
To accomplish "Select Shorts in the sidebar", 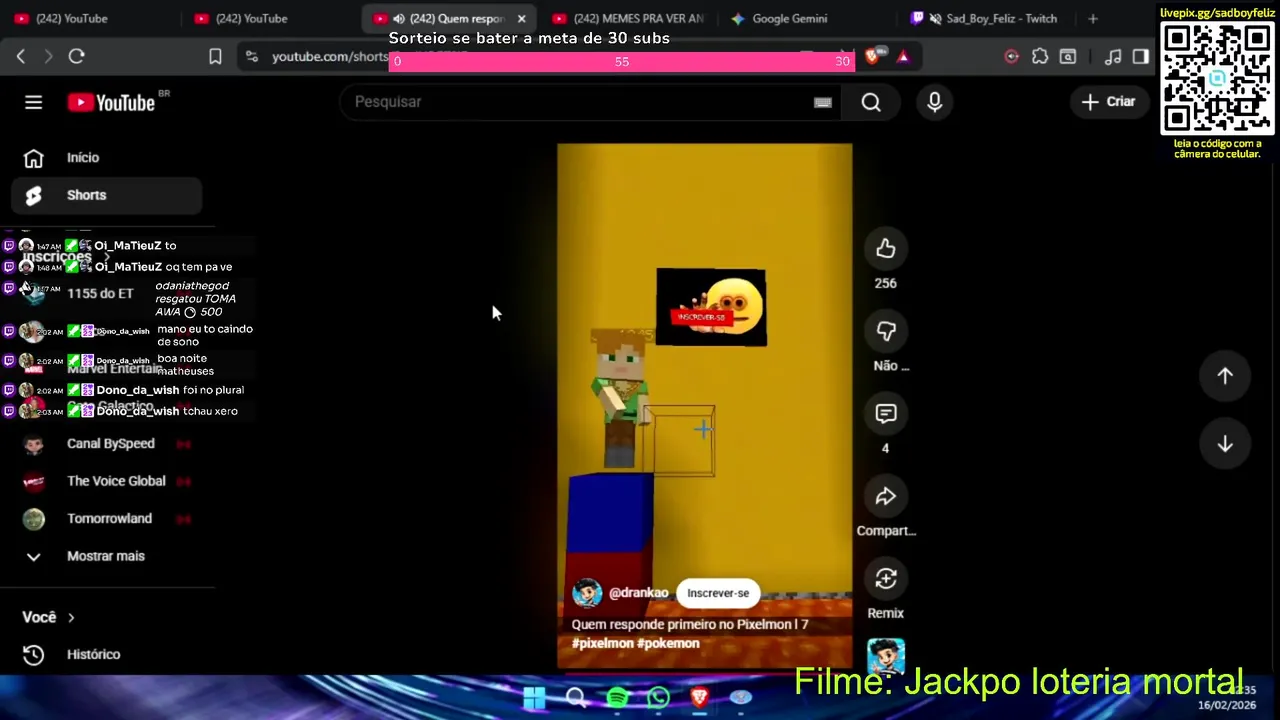I will click(x=106, y=195).
